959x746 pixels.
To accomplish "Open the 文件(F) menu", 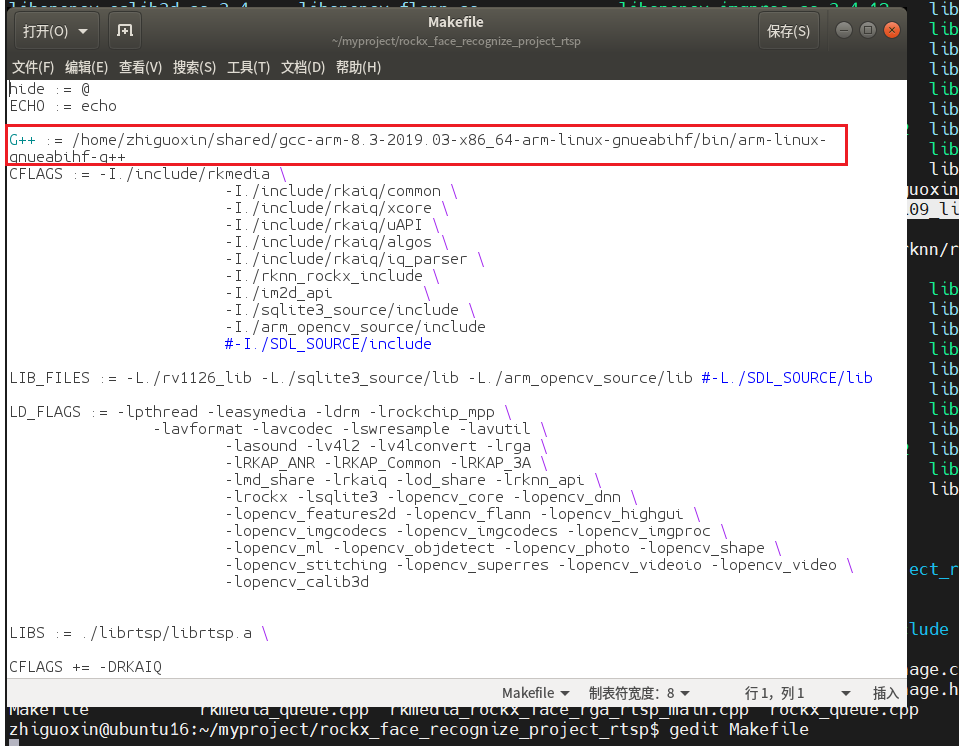I will (33, 67).
